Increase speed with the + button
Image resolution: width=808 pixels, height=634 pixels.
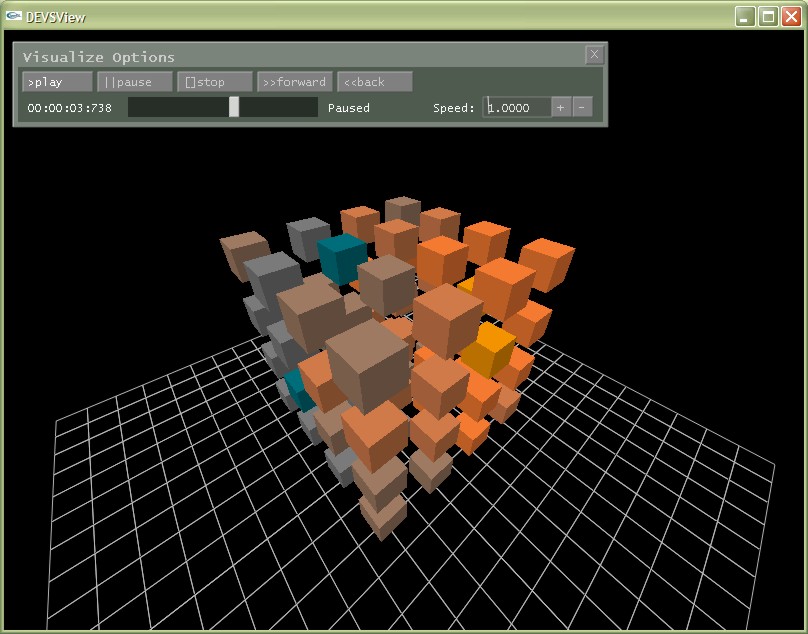[560, 107]
